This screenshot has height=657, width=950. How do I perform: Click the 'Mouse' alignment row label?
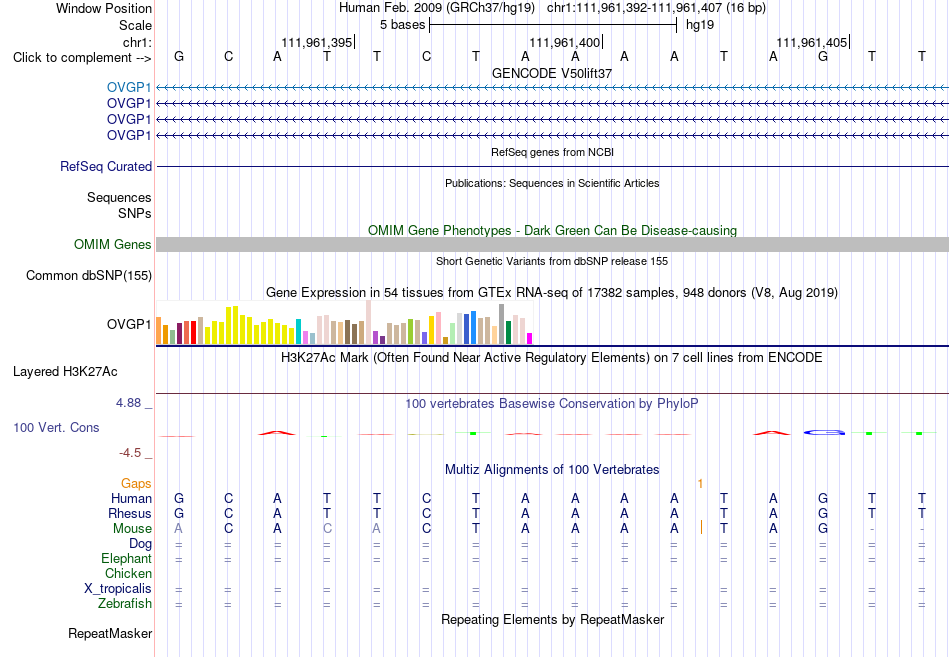pyautogui.click(x=132, y=529)
